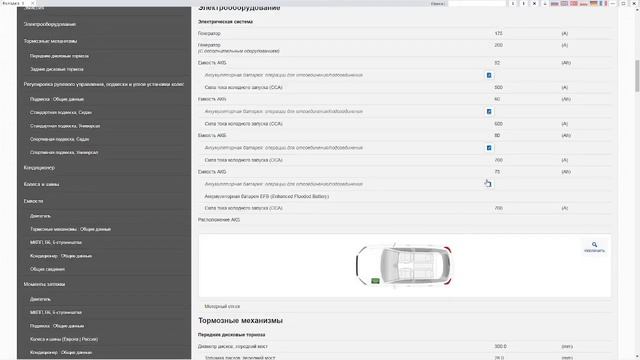640x360 pixels.
Task: Open Электрооборудование section in sidebar
Action: tap(50, 24)
